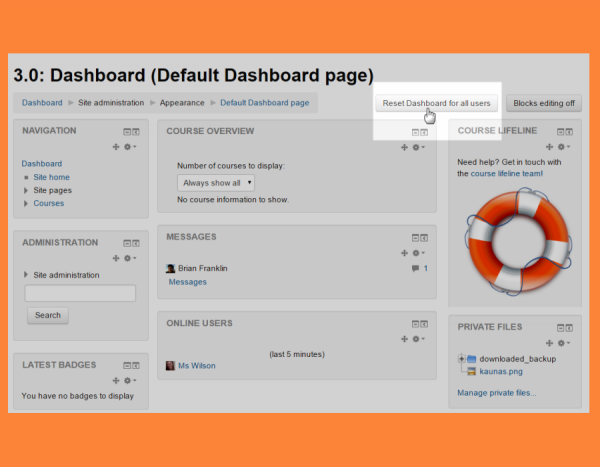The width and height of the screenshot is (600, 467).
Task: Expand the Site pages tree item
Action: click(25, 190)
